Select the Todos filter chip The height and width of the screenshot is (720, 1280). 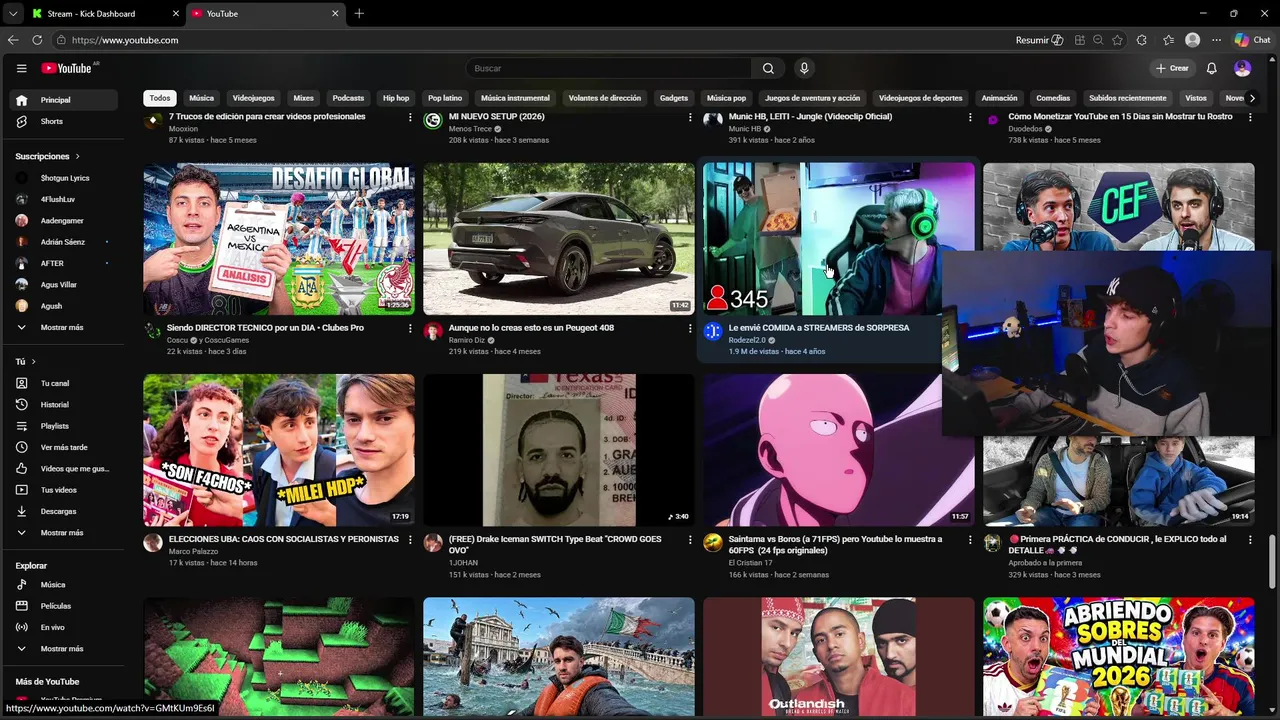(x=160, y=98)
